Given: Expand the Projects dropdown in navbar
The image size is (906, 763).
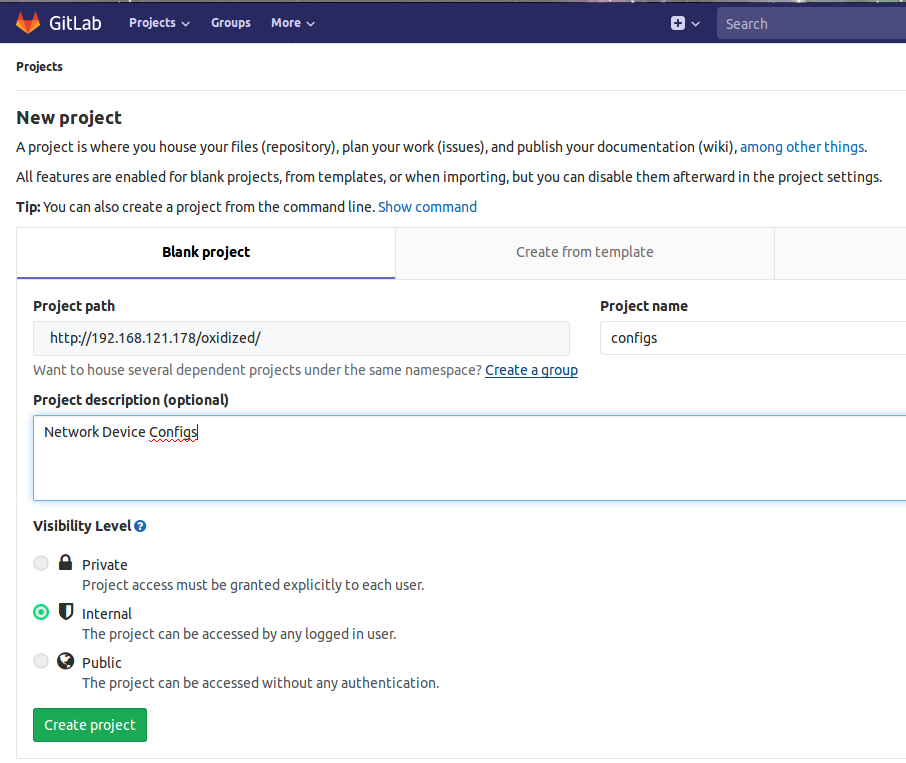Looking at the screenshot, I should click(x=159, y=23).
